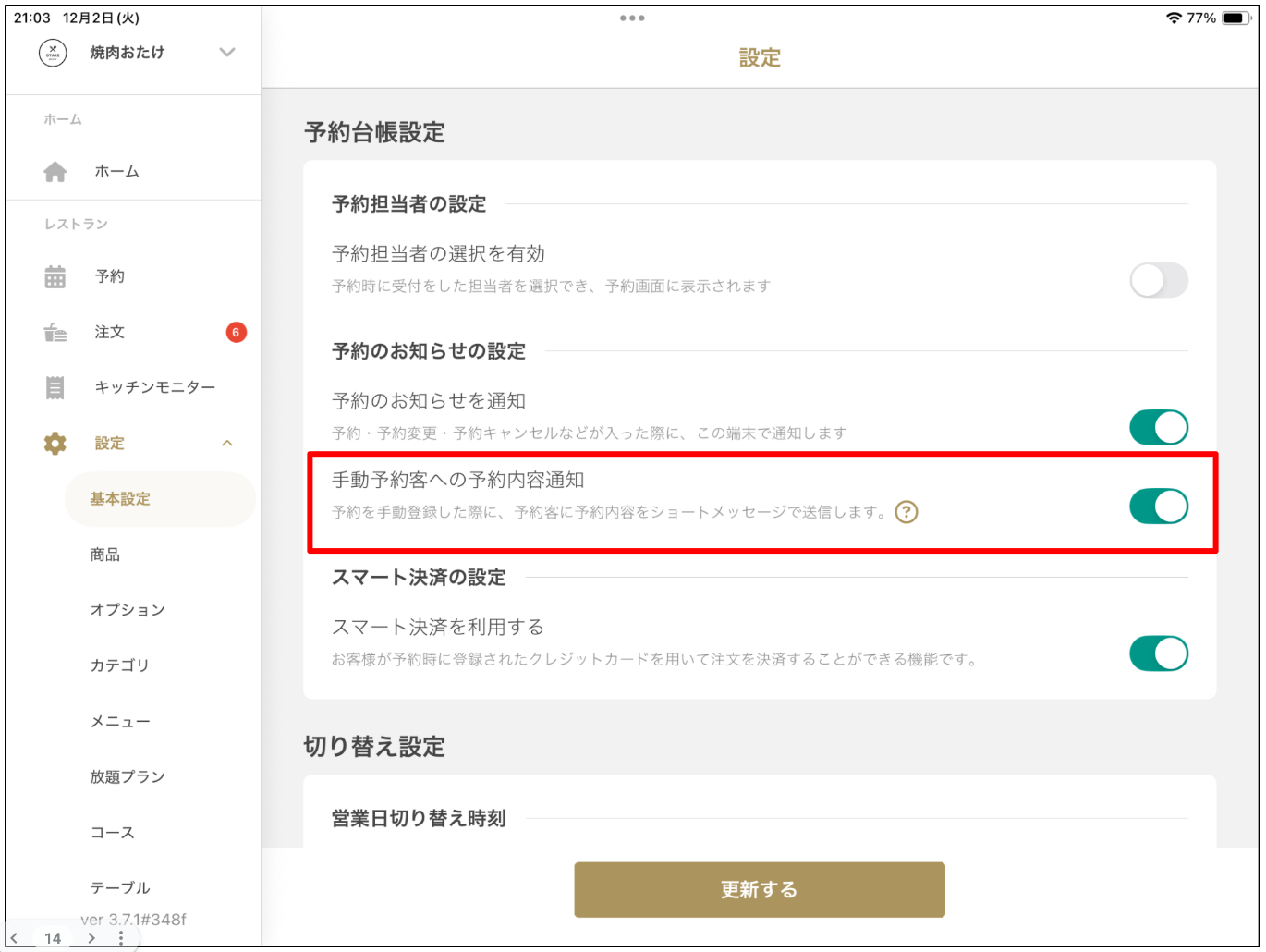Click the 設定 gear icon in sidebar
1266x952 pixels.
[55, 443]
